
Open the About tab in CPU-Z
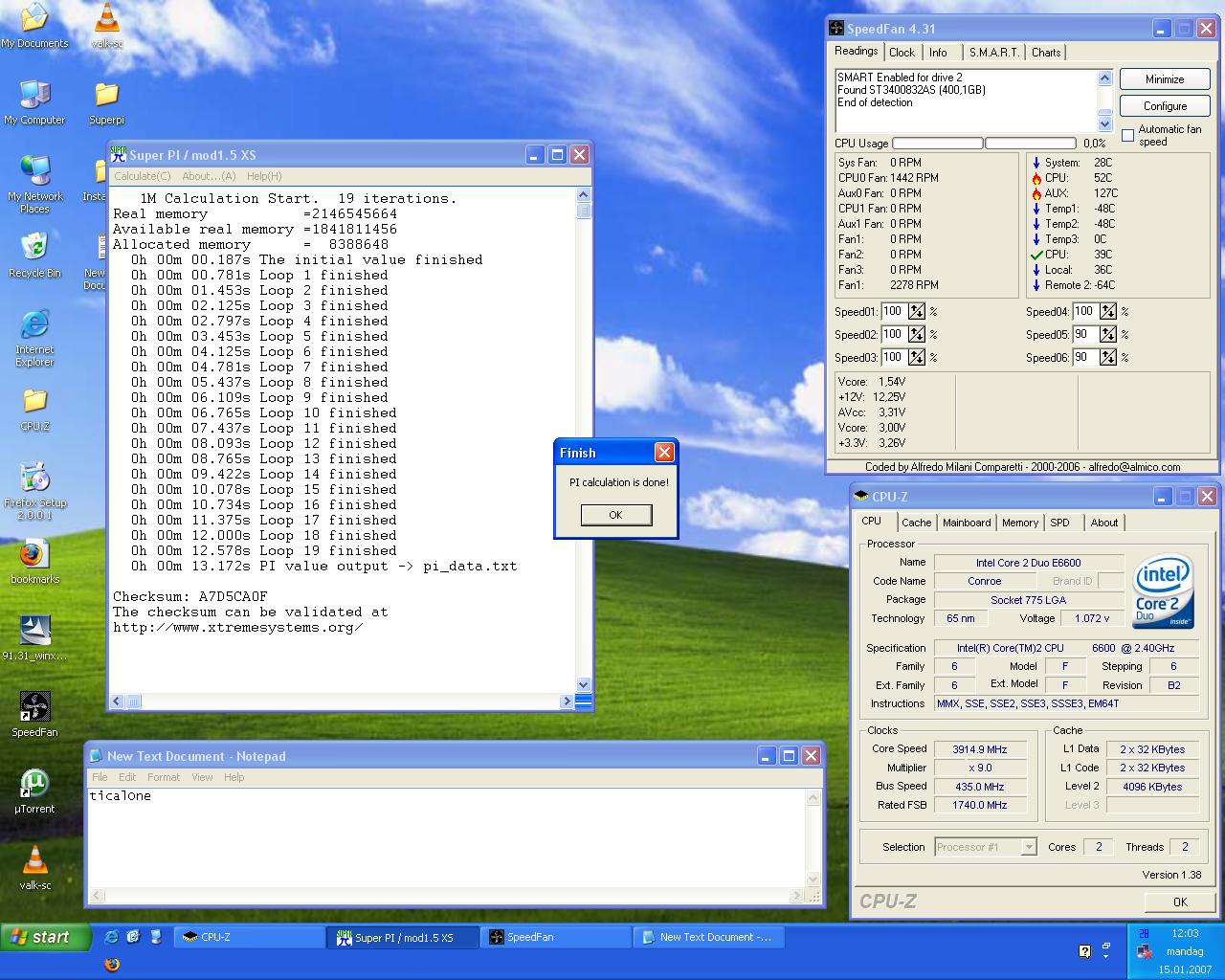click(x=1103, y=523)
